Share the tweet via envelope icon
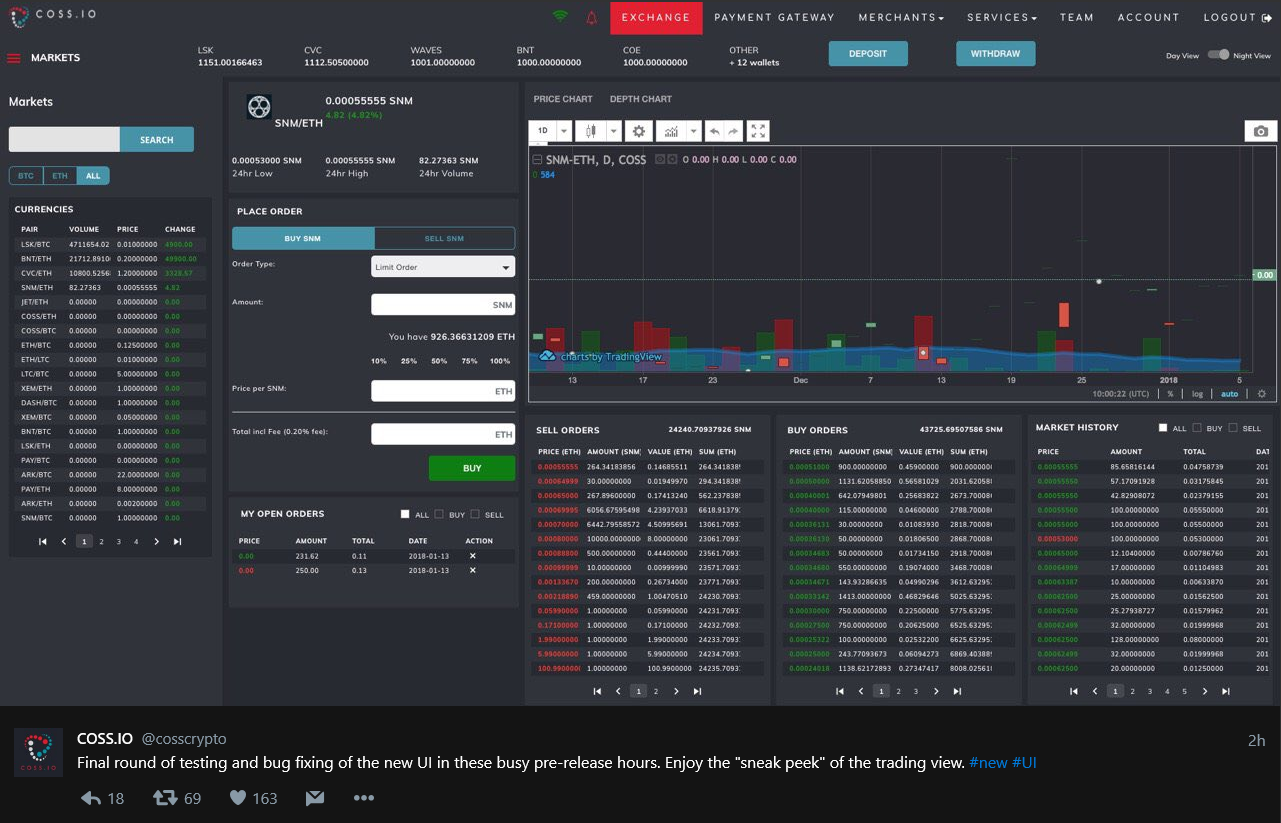 click(x=314, y=798)
